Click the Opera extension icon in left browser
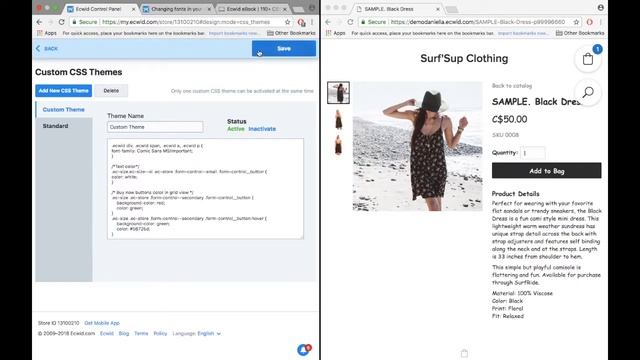This screenshot has width=640, height=360. coord(301,22)
